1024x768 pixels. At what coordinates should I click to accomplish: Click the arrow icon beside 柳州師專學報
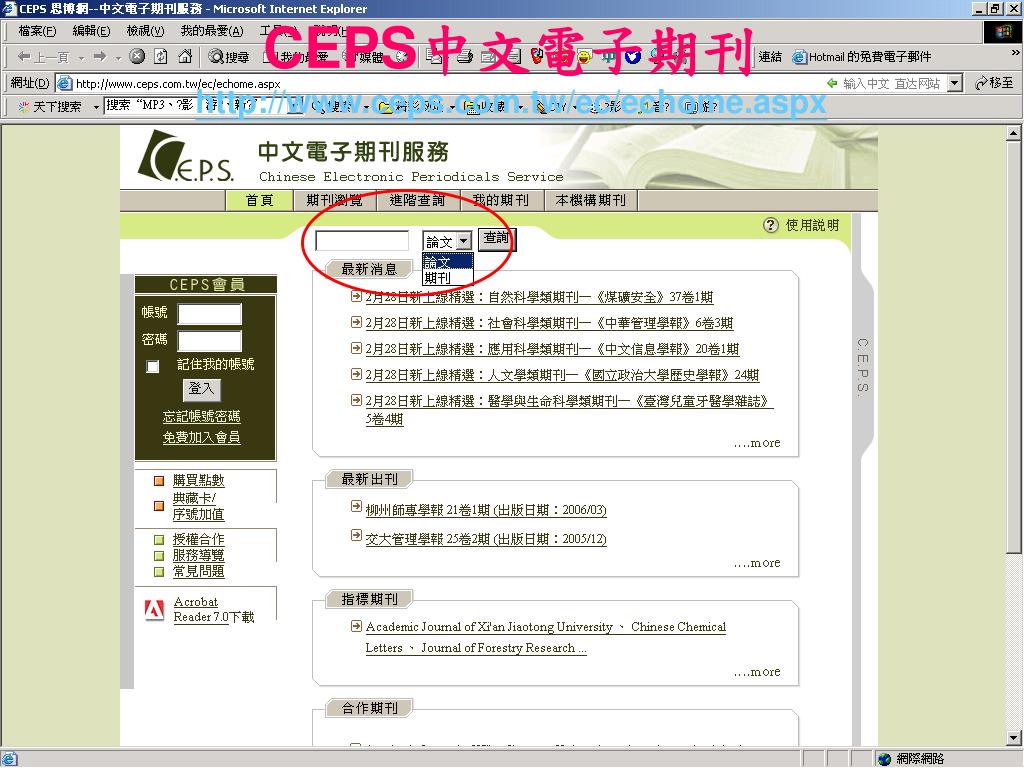click(x=356, y=506)
